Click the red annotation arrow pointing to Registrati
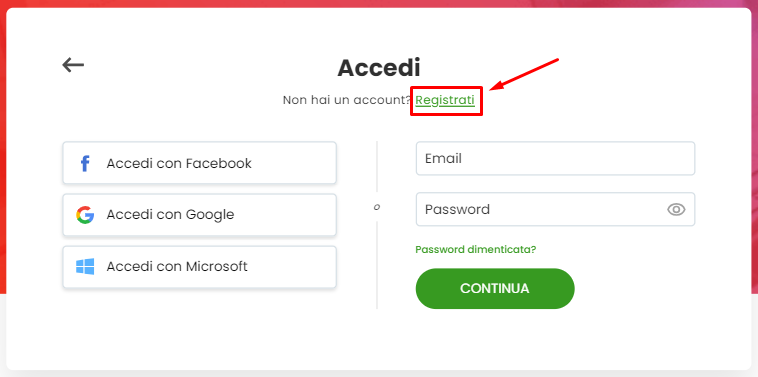 pos(525,74)
